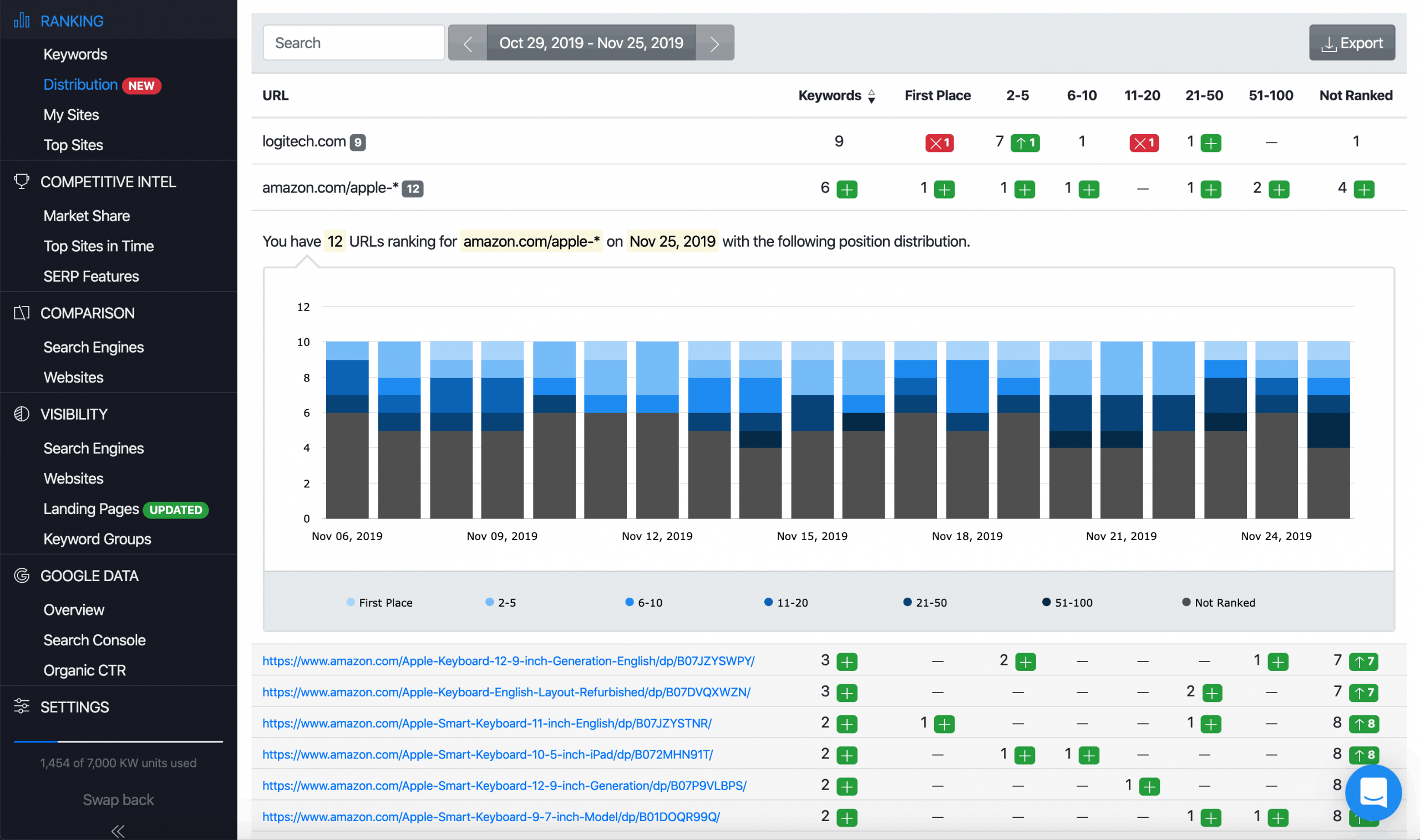Open Google Data Overview
The height and width of the screenshot is (840, 1420).
74,610
